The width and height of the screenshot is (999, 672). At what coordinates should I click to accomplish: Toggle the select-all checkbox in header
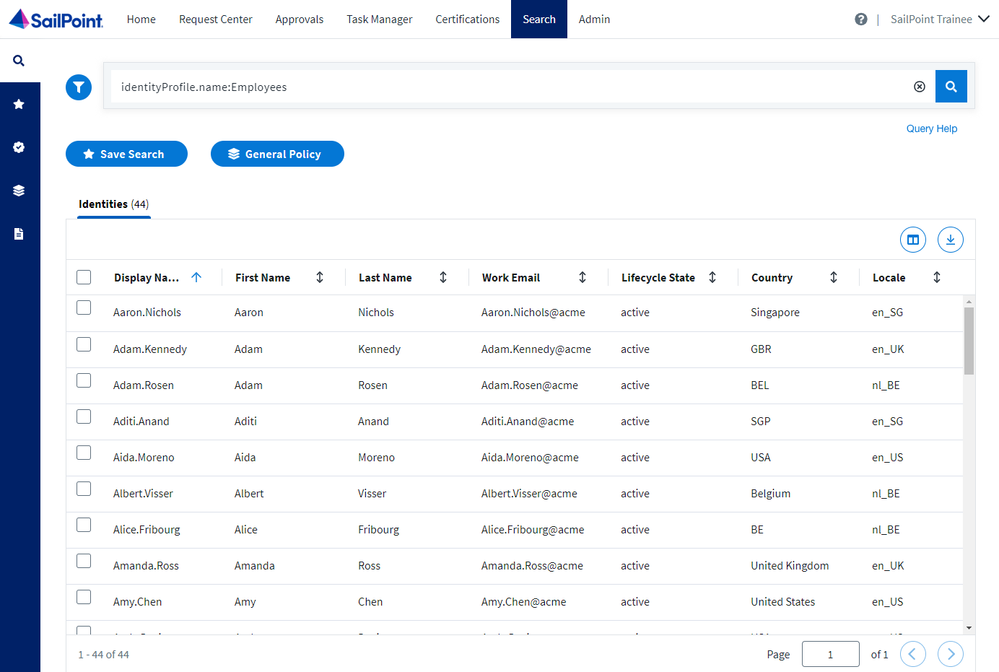click(84, 278)
